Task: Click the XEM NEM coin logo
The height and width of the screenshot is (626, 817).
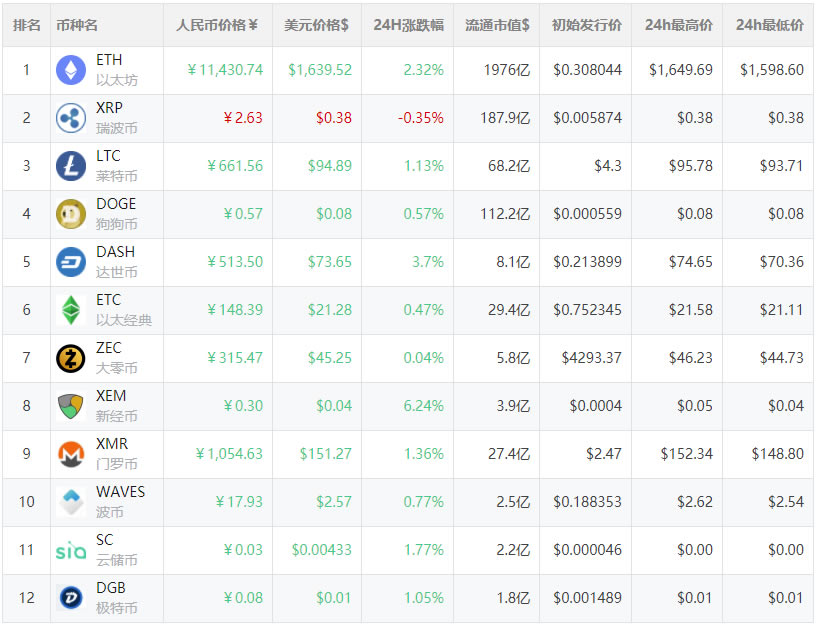Action: [x=71, y=406]
